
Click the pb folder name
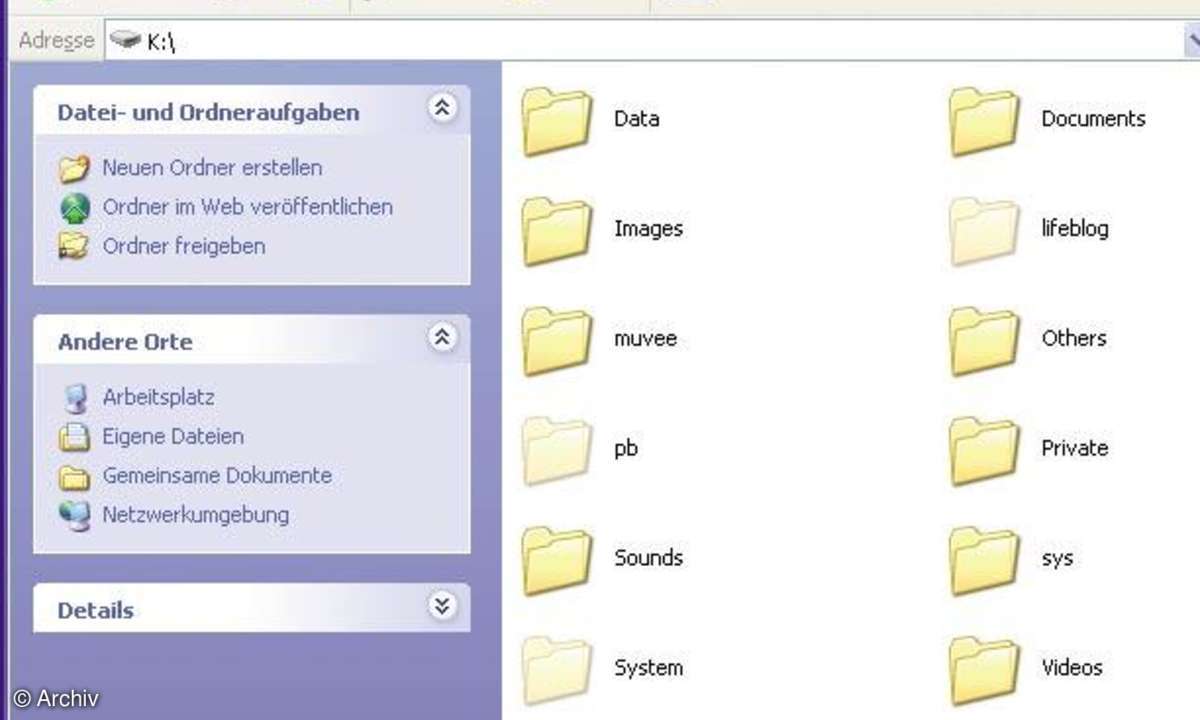[626, 449]
